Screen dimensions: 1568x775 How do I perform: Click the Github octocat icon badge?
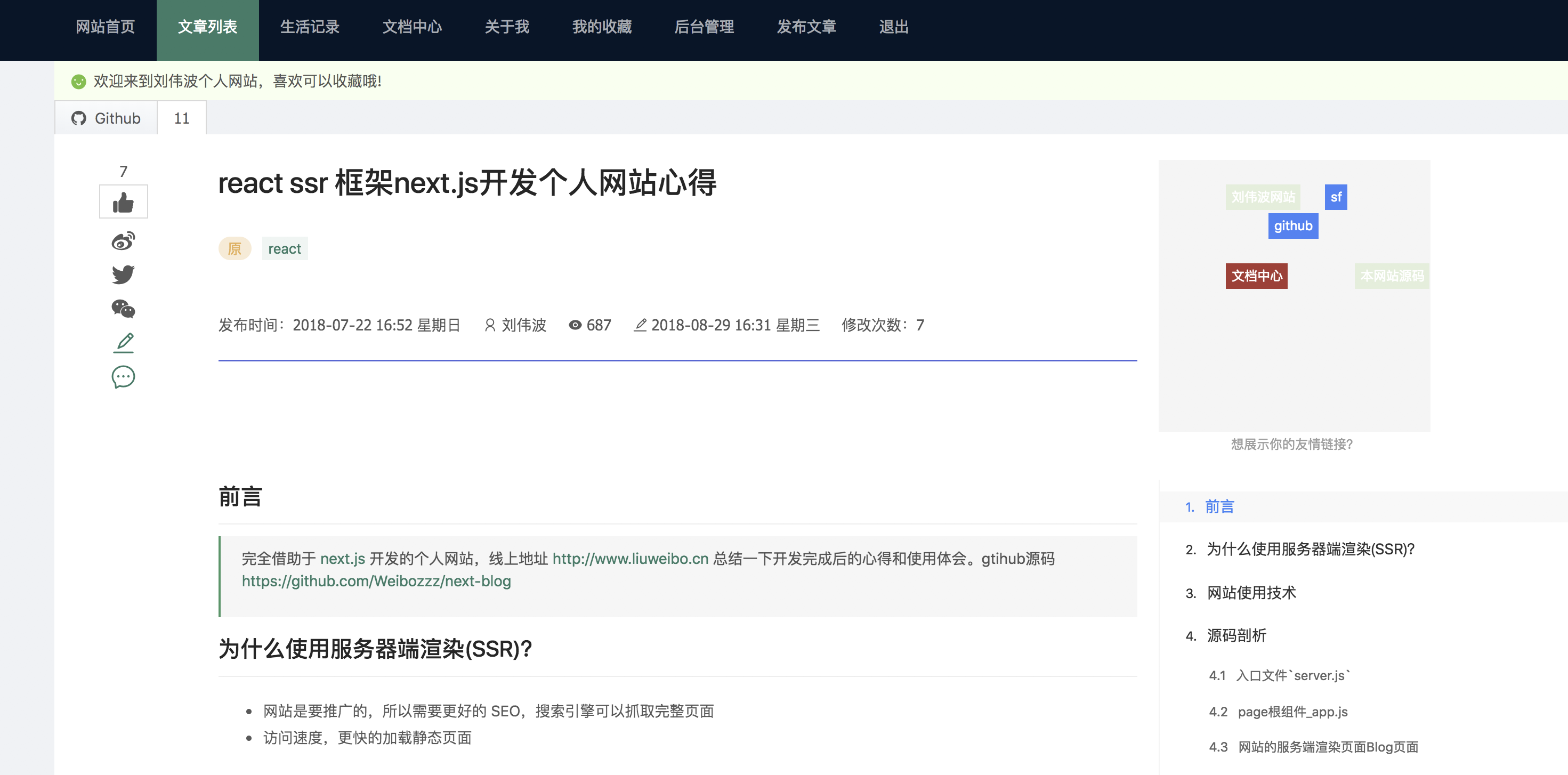coord(78,118)
